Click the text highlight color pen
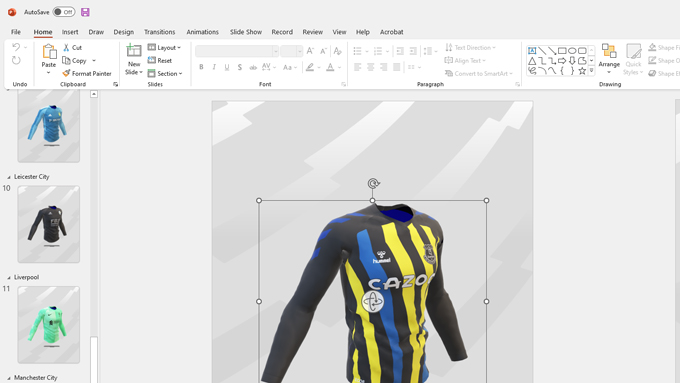Image resolution: width=680 pixels, height=383 pixels. point(310,67)
